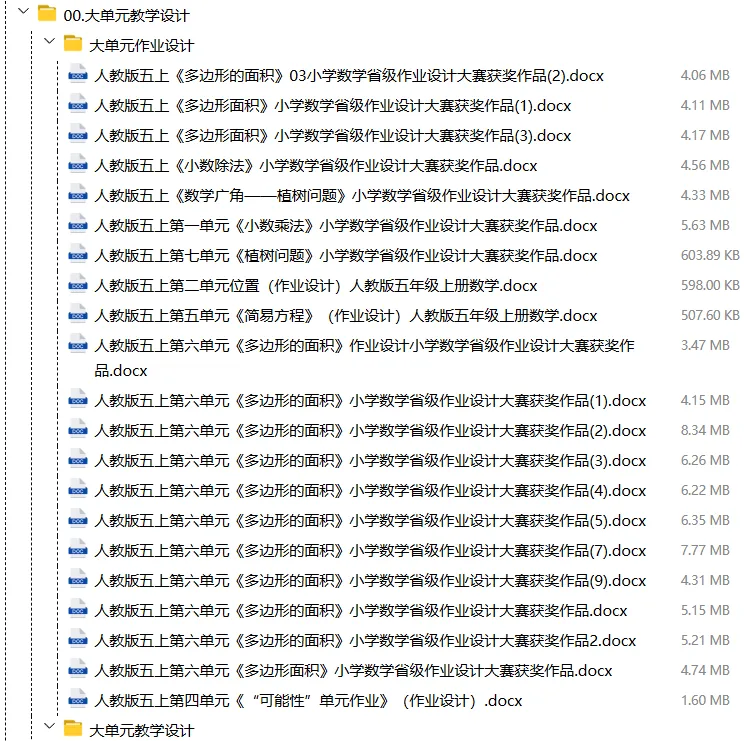Image resolution: width=744 pixels, height=741 pixels.
Task: Click docx icon of 五上《多边形面积》获奖作品(3).docx
Action: 78,134
